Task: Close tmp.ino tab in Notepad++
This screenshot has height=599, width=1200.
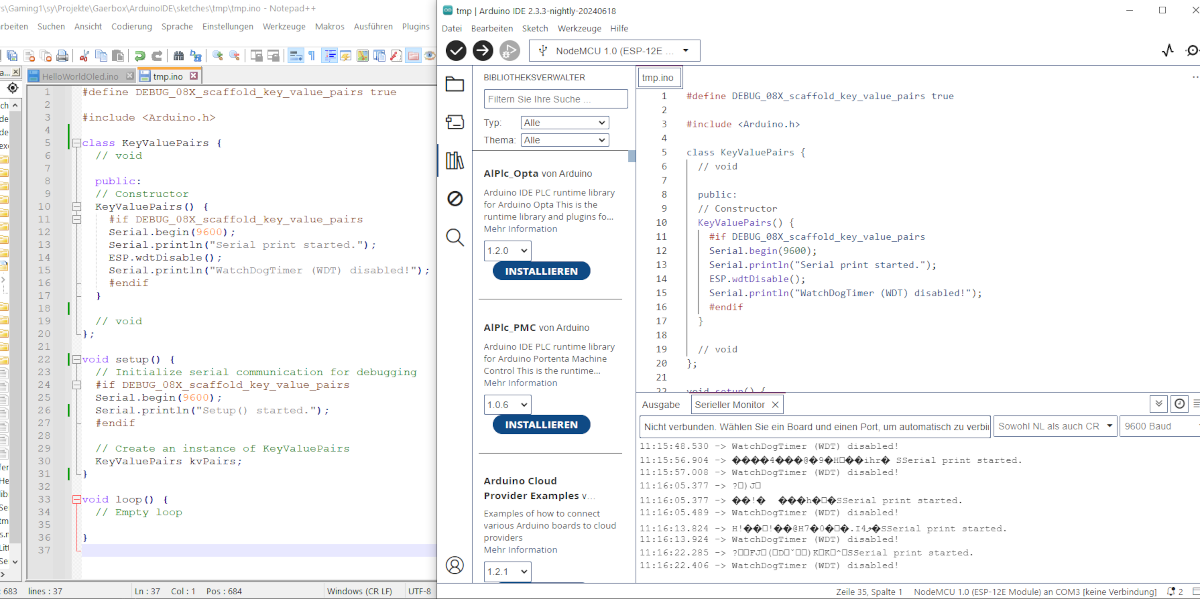Action: (194, 76)
